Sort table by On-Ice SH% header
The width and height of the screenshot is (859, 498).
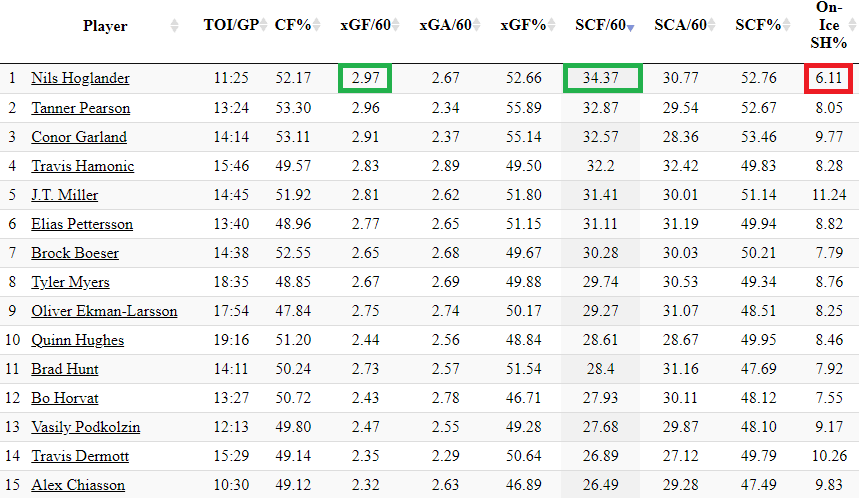(829, 25)
